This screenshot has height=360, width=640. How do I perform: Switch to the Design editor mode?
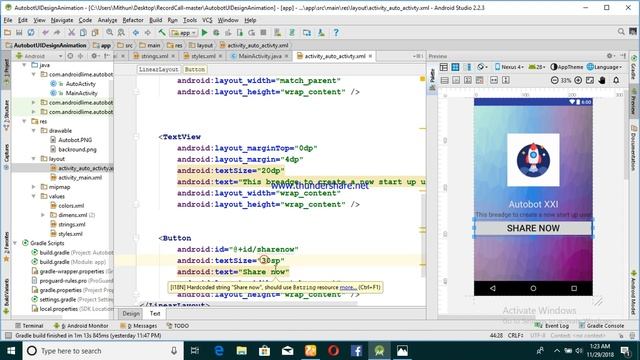coord(131,313)
